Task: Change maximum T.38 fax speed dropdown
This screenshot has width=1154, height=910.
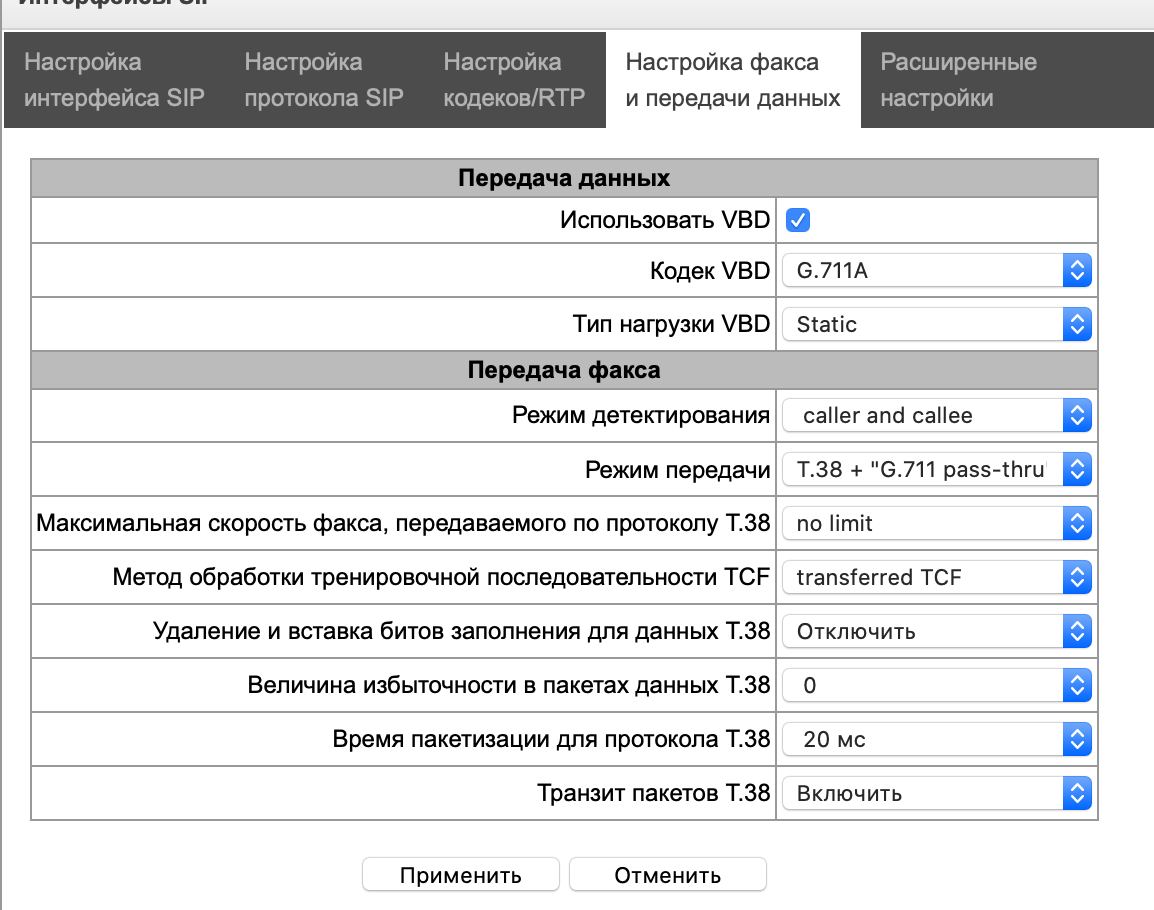Action: pos(936,523)
